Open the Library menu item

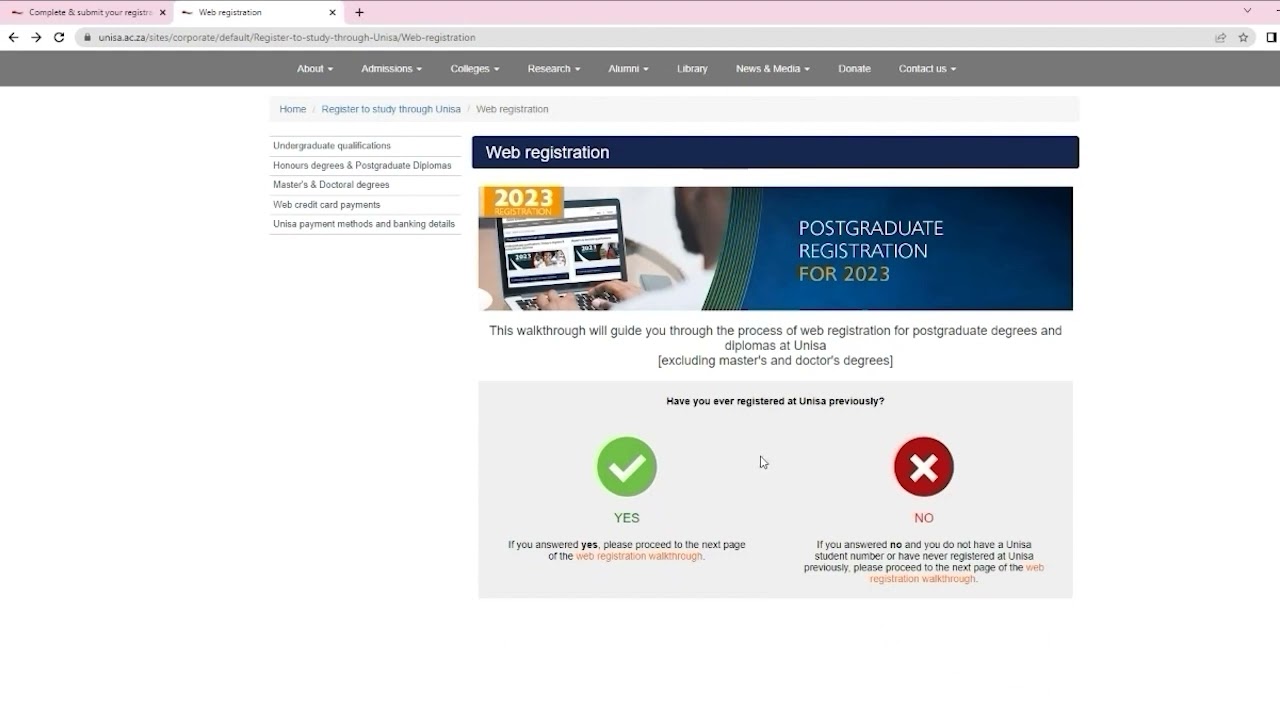[692, 69]
